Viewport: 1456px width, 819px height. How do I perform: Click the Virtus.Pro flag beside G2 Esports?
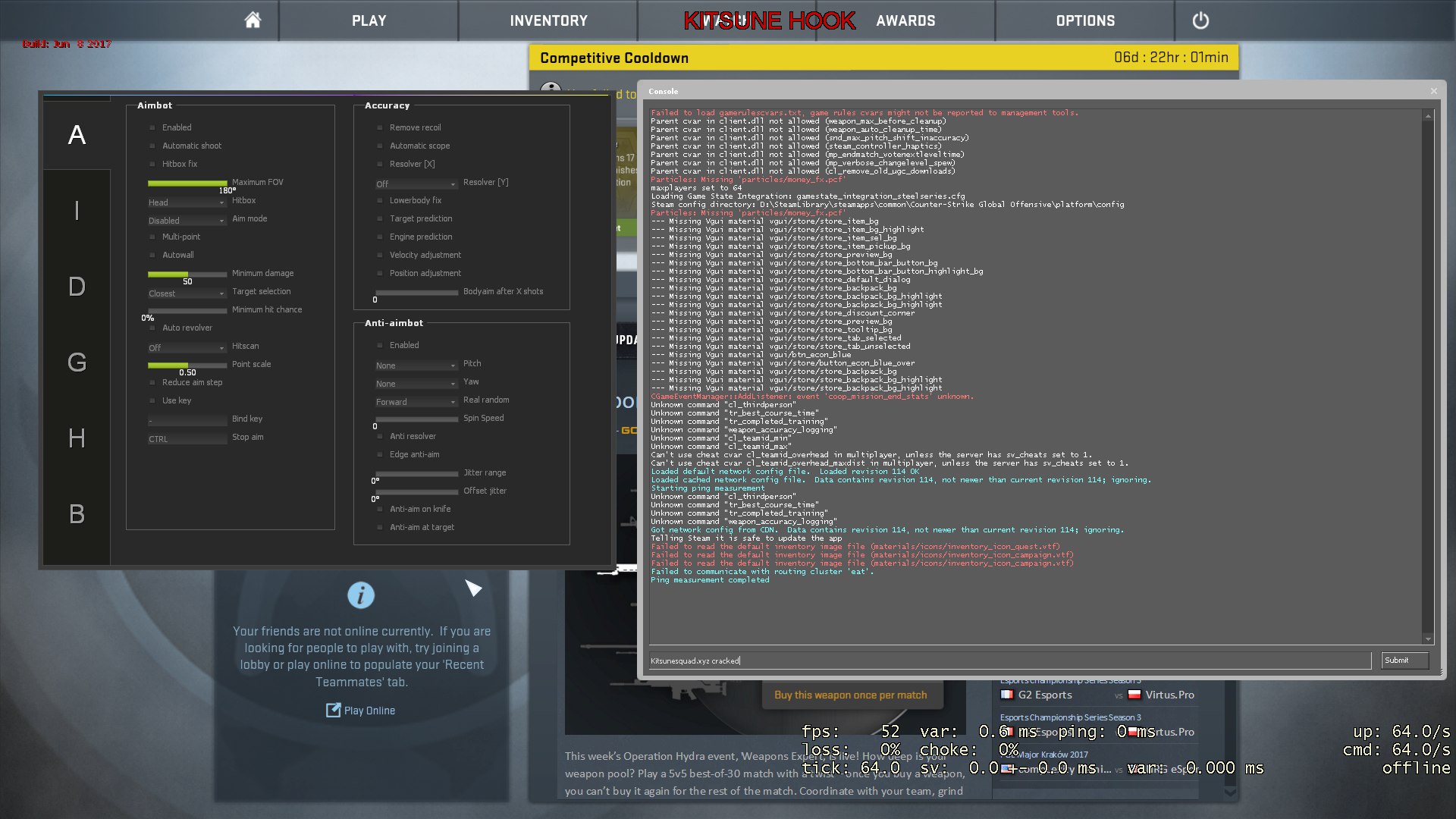click(1134, 695)
